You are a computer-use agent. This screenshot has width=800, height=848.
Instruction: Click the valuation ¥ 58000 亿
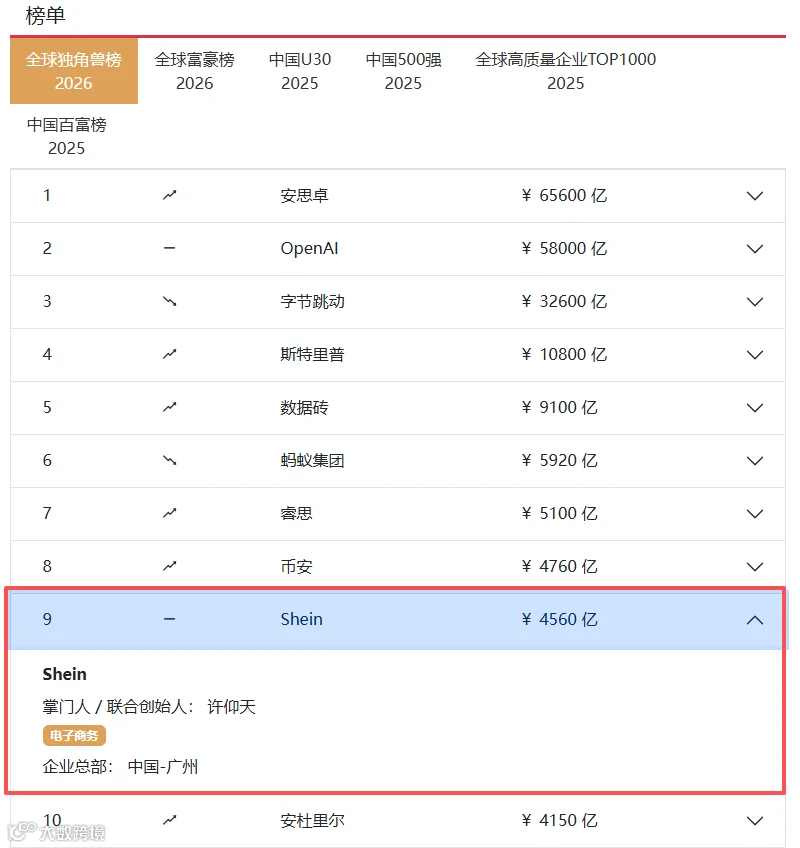(x=564, y=248)
